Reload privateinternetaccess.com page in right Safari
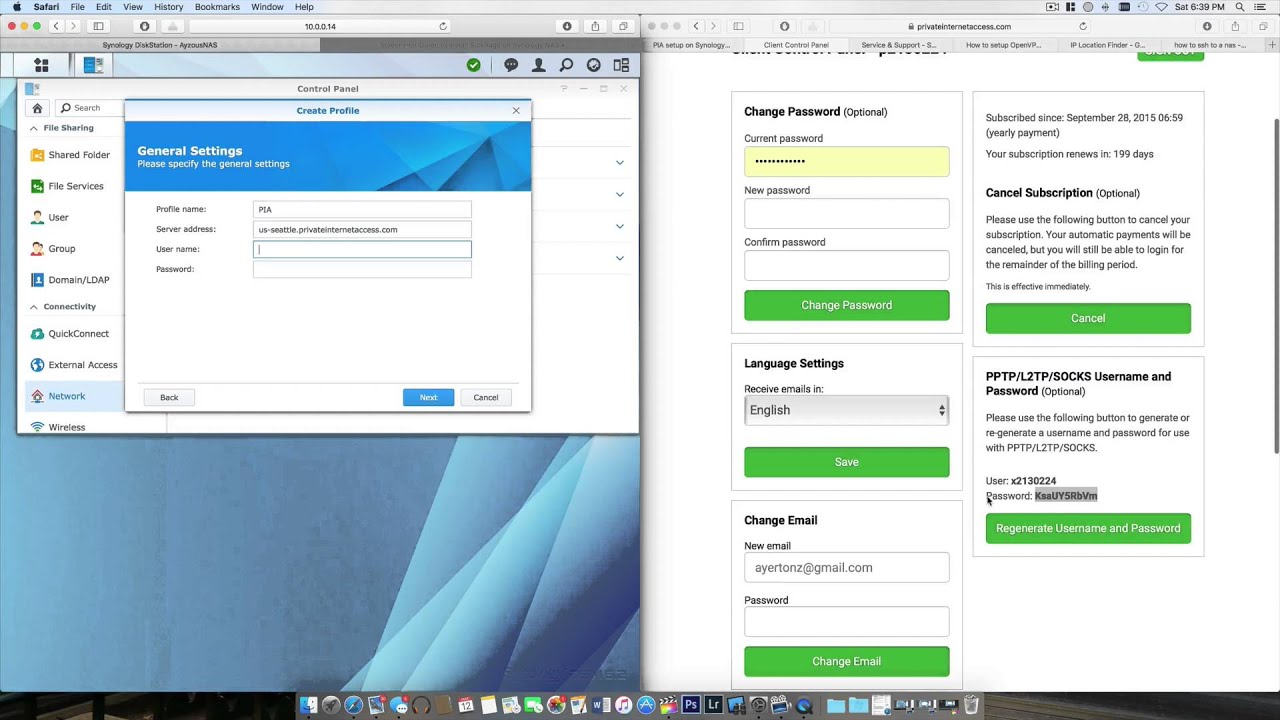 pyautogui.click(x=1082, y=26)
